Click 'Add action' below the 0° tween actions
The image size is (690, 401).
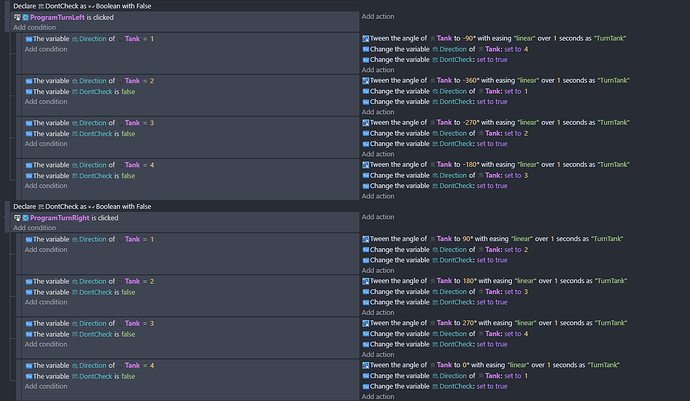tap(379, 397)
